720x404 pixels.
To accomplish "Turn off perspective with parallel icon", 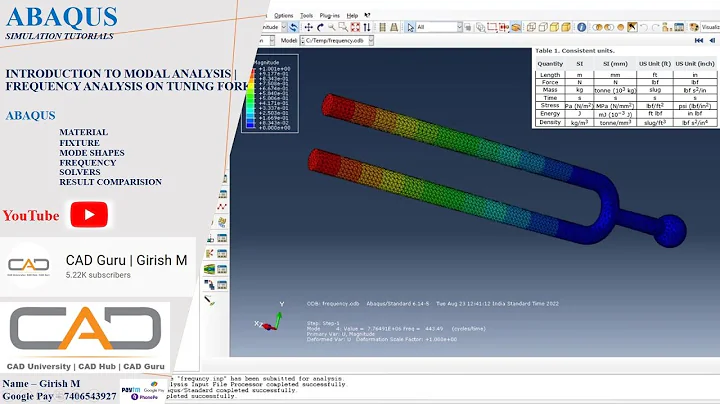I will coord(382,28).
